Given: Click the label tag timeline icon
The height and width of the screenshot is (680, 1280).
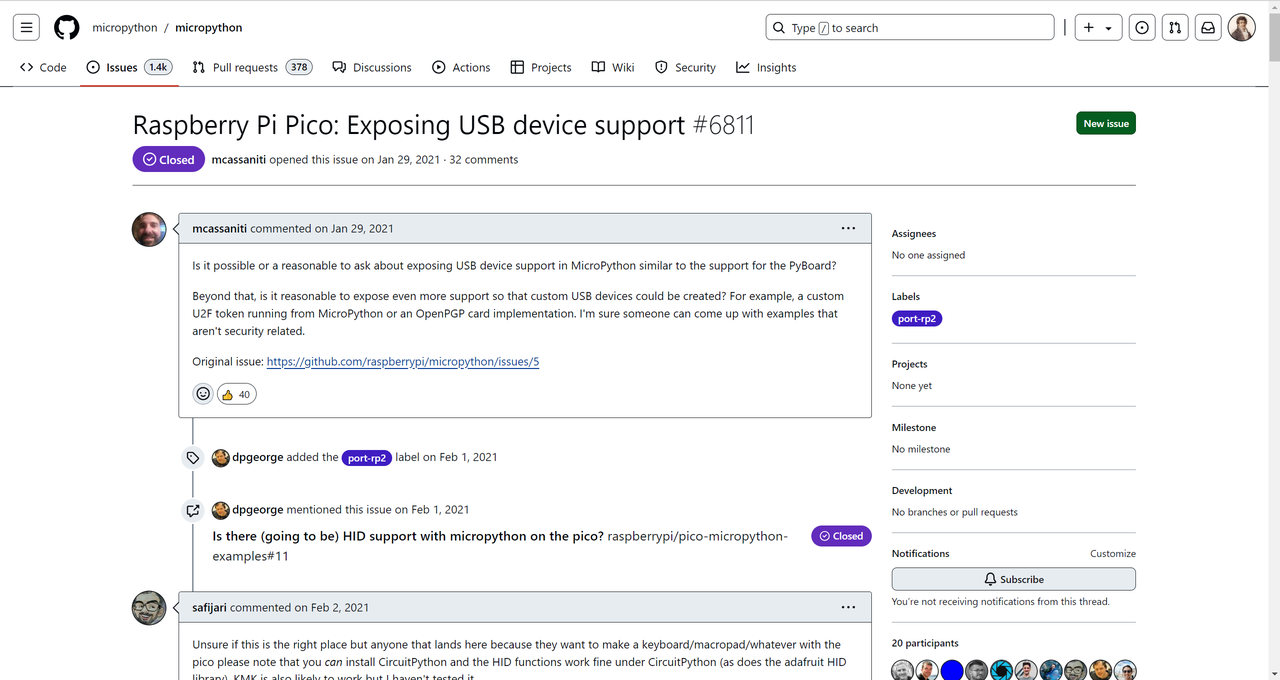Looking at the screenshot, I should [x=193, y=457].
